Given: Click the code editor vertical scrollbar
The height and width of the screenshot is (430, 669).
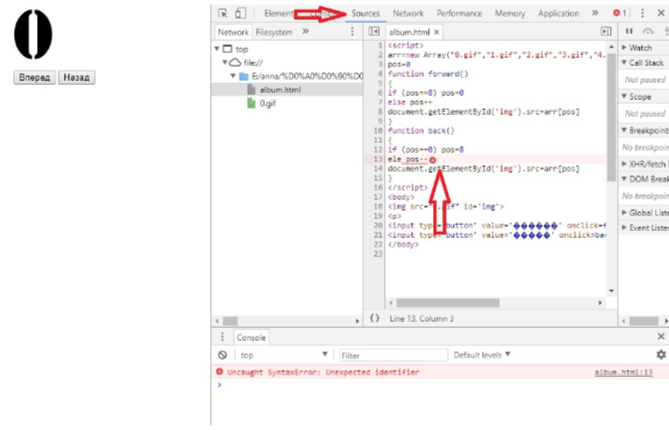Looking at the screenshot, I should (611, 117).
